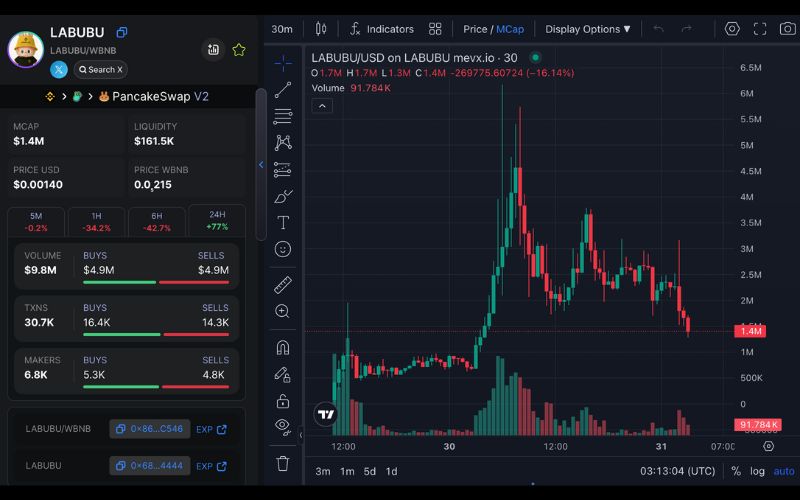This screenshot has width=800, height=500.
Task: Click the BNB chain icon in breadcrumb
Action: [50, 96]
